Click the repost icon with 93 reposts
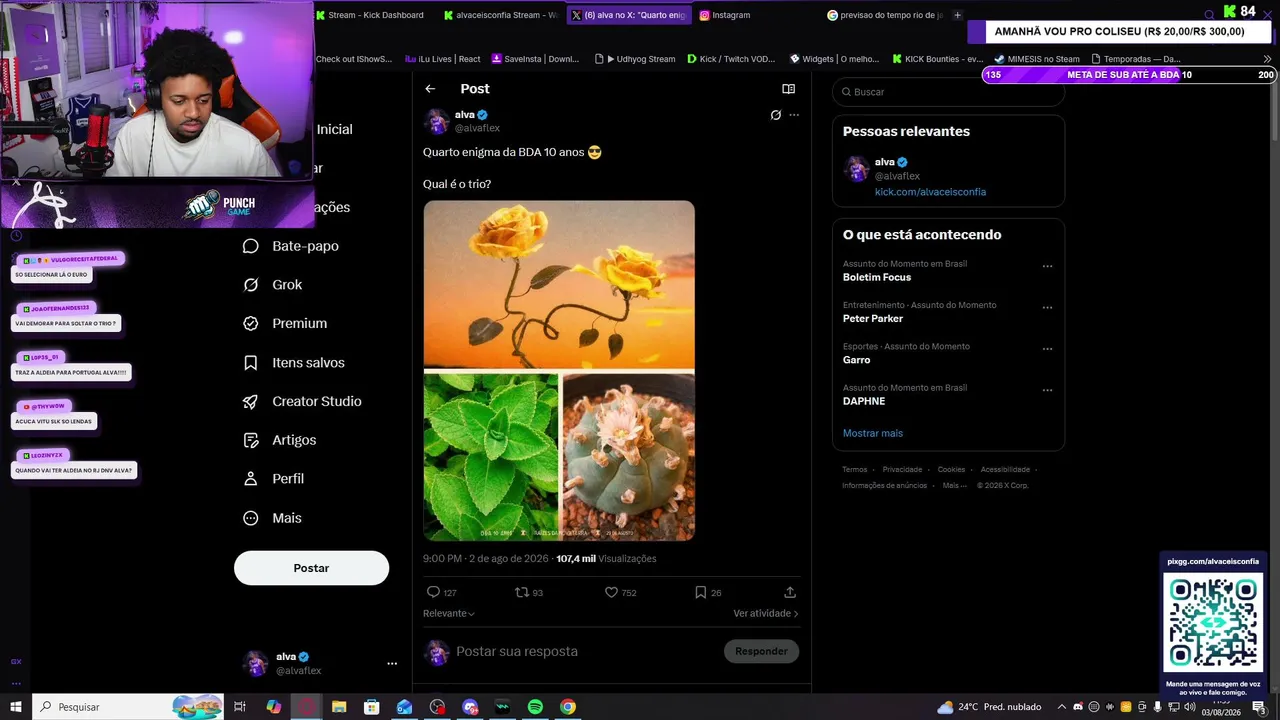This screenshot has height=720, width=1280. pos(521,592)
